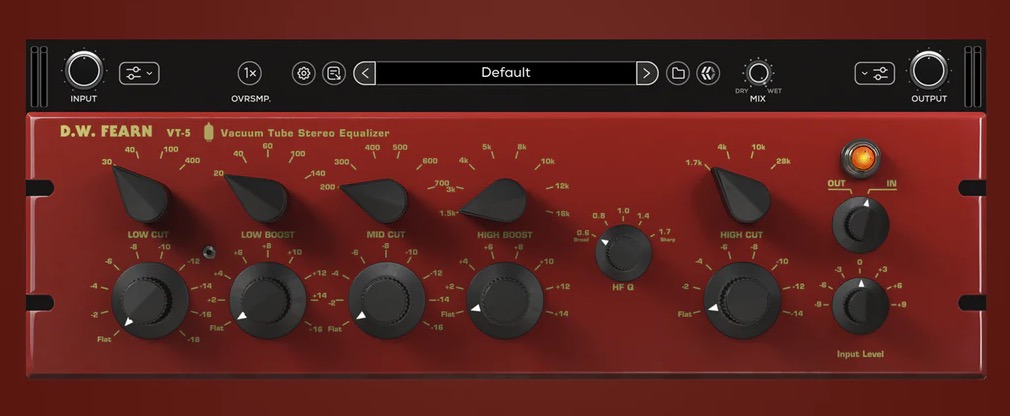Click the small screw below Low Cut selector
The image size is (1010, 416).
point(209,251)
